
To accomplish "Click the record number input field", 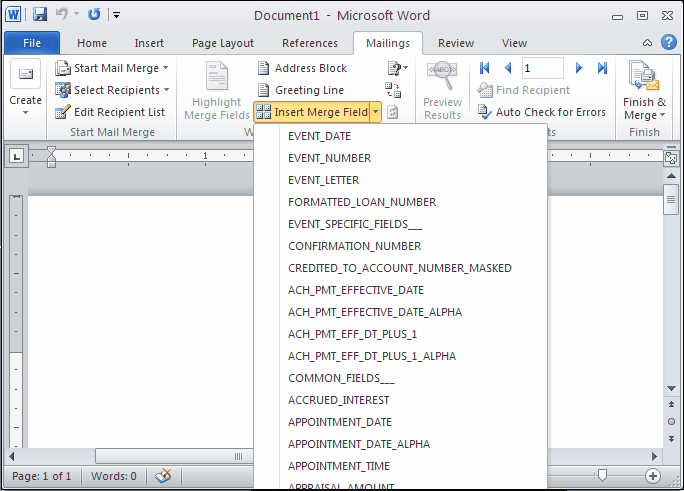I will 542,68.
